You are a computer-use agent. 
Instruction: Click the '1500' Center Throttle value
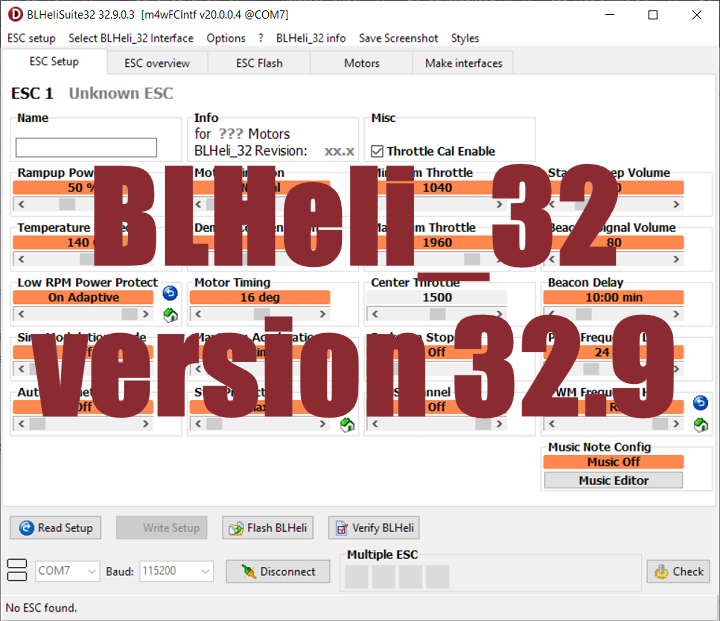click(x=437, y=297)
